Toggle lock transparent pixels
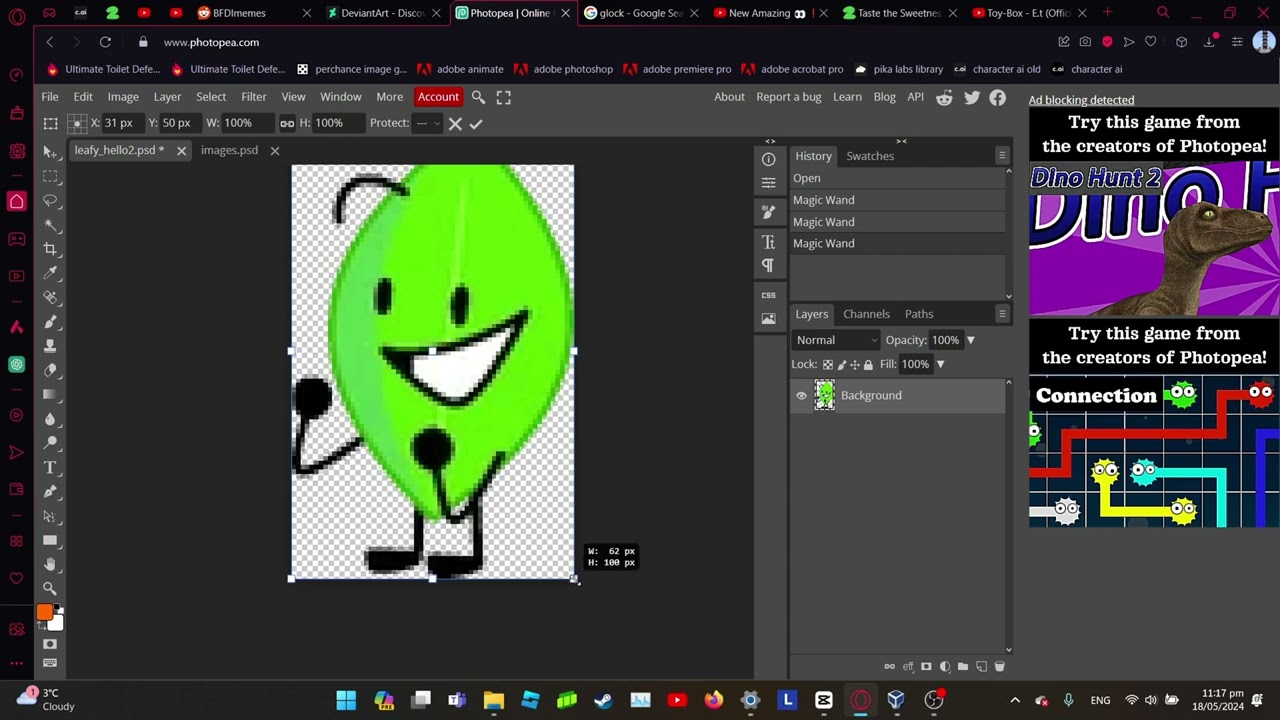Image resolution: width=1280 pixels, height=720 pixels. point(827,365)
